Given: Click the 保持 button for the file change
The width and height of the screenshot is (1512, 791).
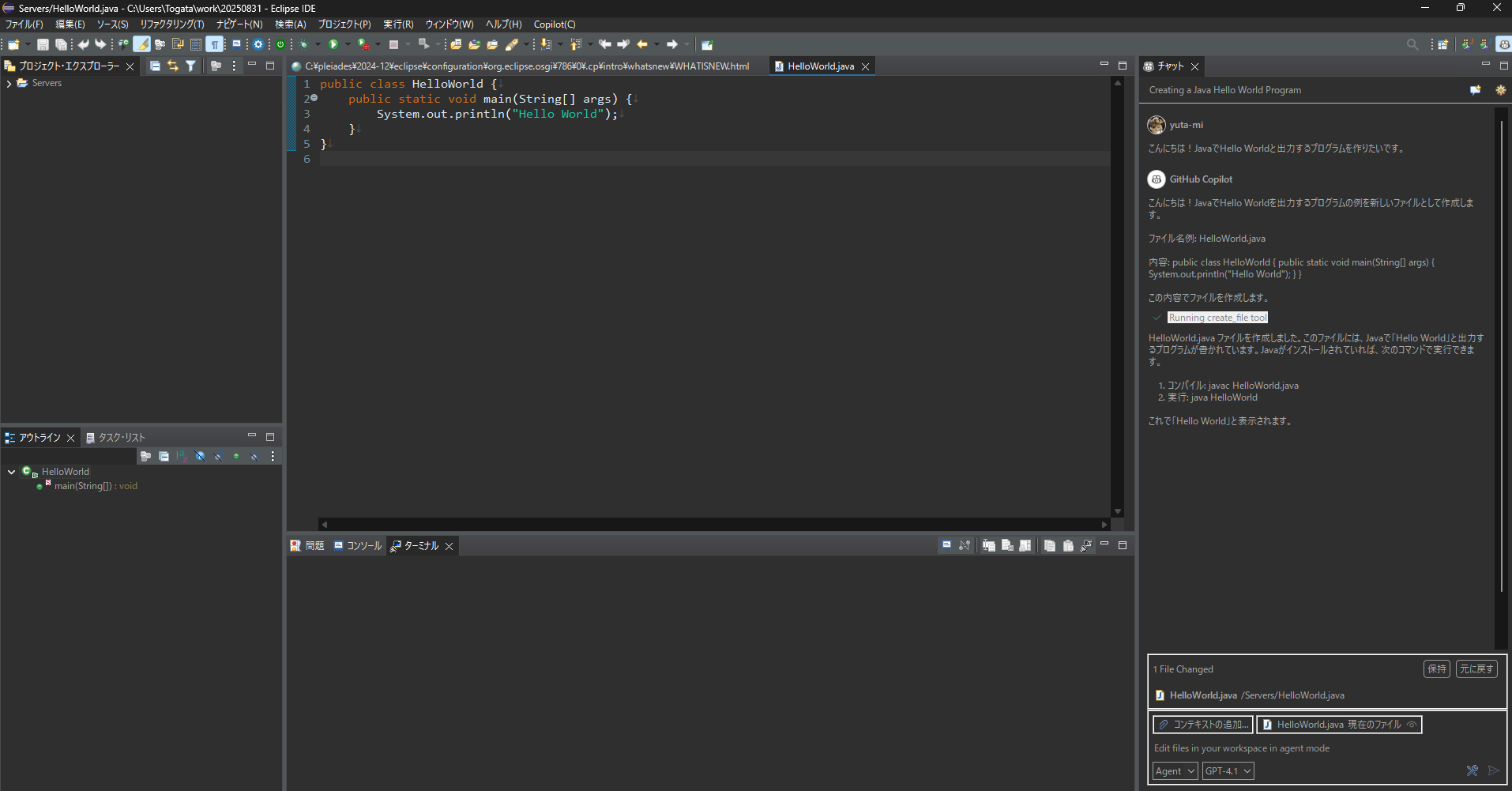Looking at the screenshot, I should coord(1437,669).
